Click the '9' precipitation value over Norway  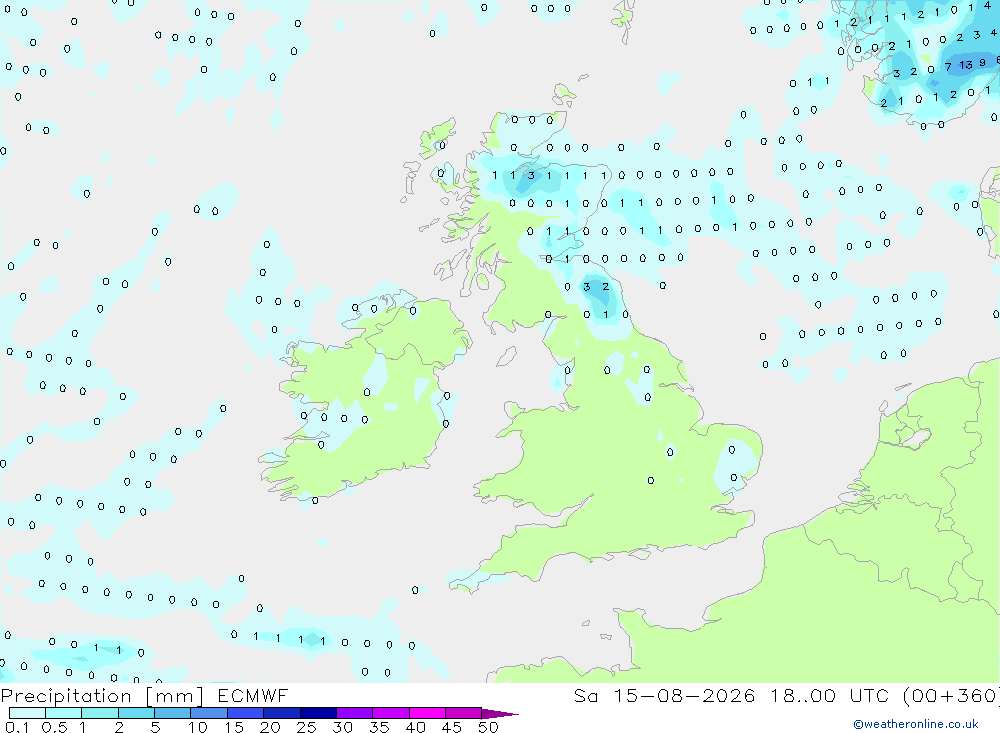coord(983,63)
